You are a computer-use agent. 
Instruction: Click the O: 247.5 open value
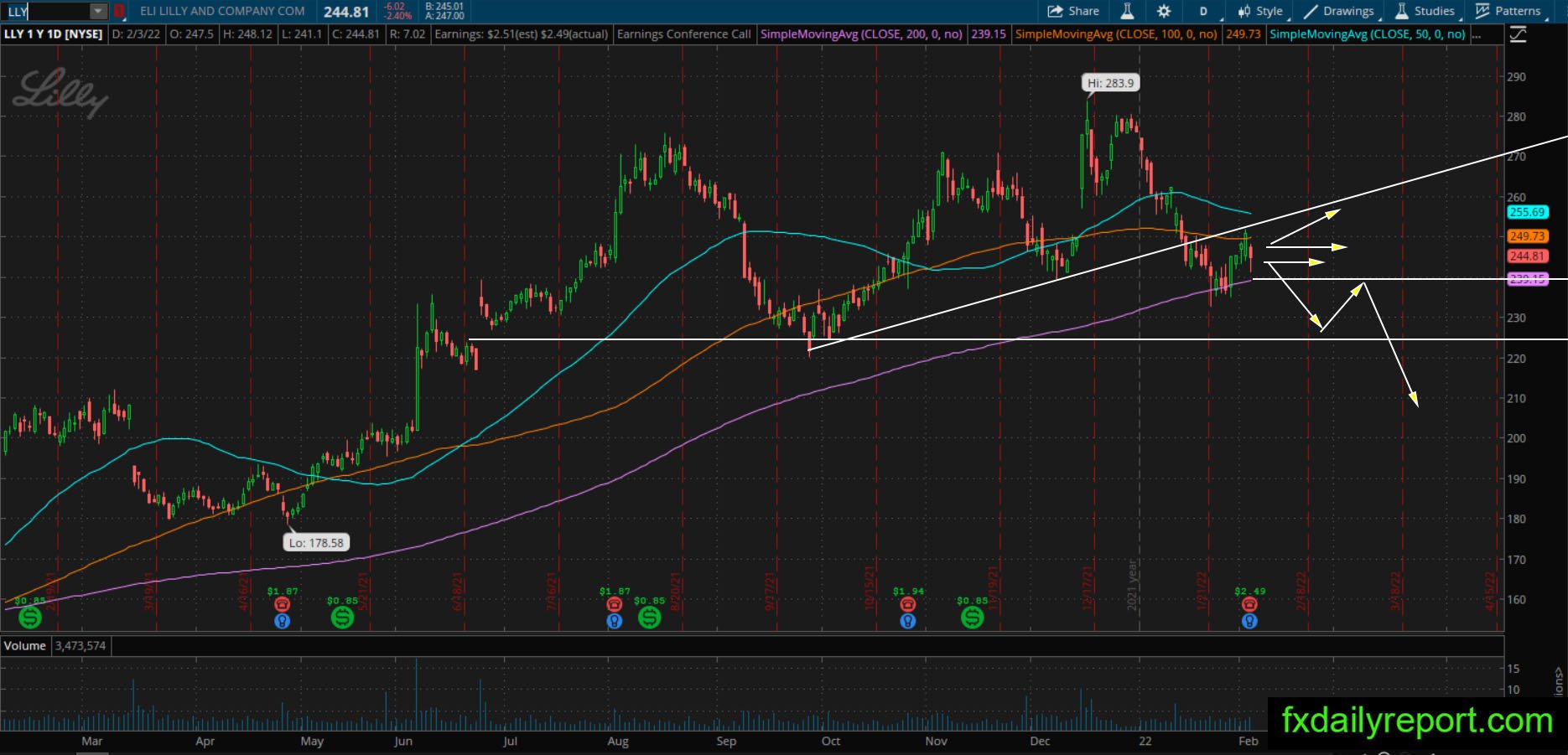pyautogui.click(x=191, y=34)
